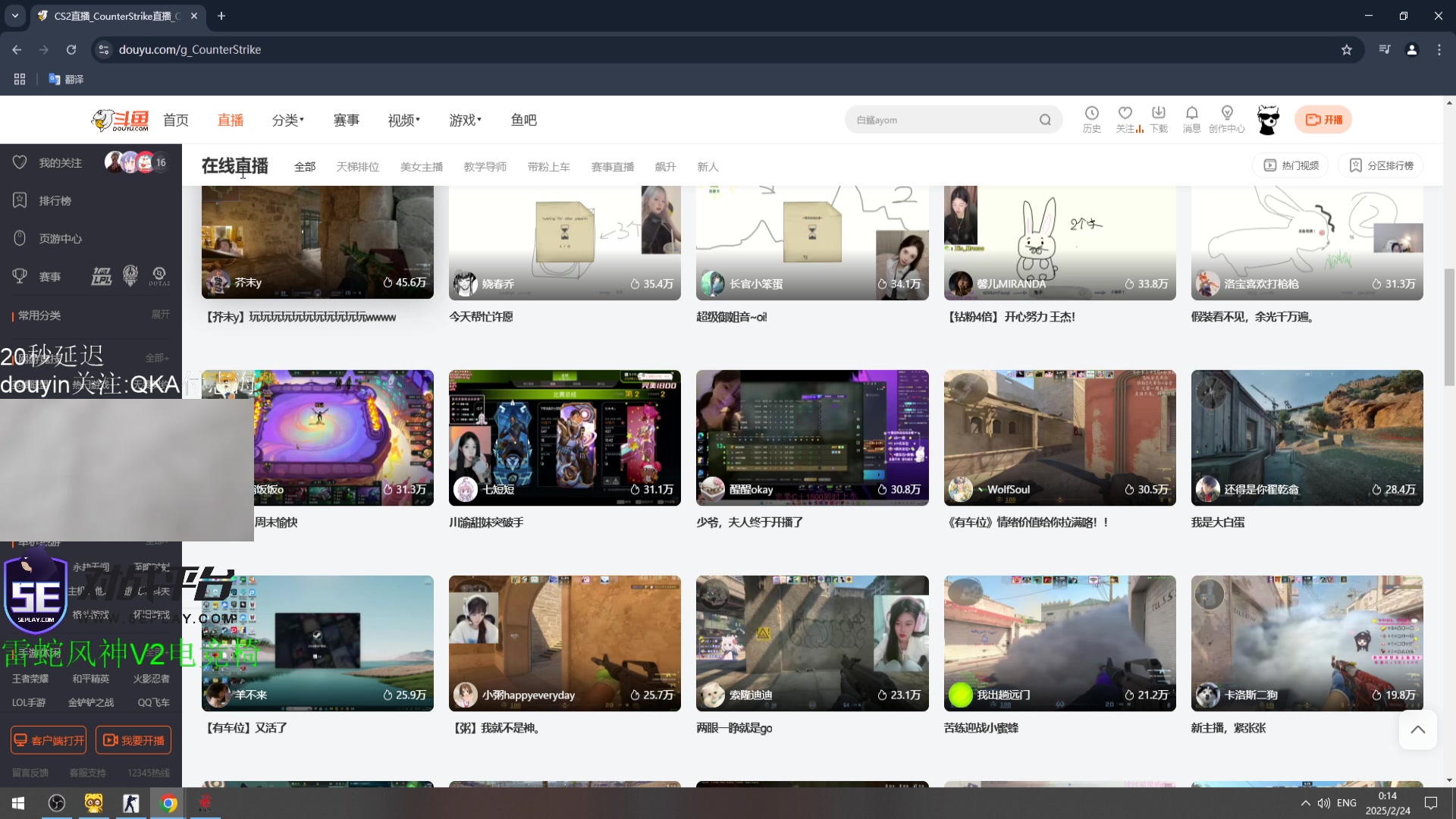Open OBS Studio from the taskbar
Image resolution: width=1456 pixels, height=819 pixels.
coord(57,803)
